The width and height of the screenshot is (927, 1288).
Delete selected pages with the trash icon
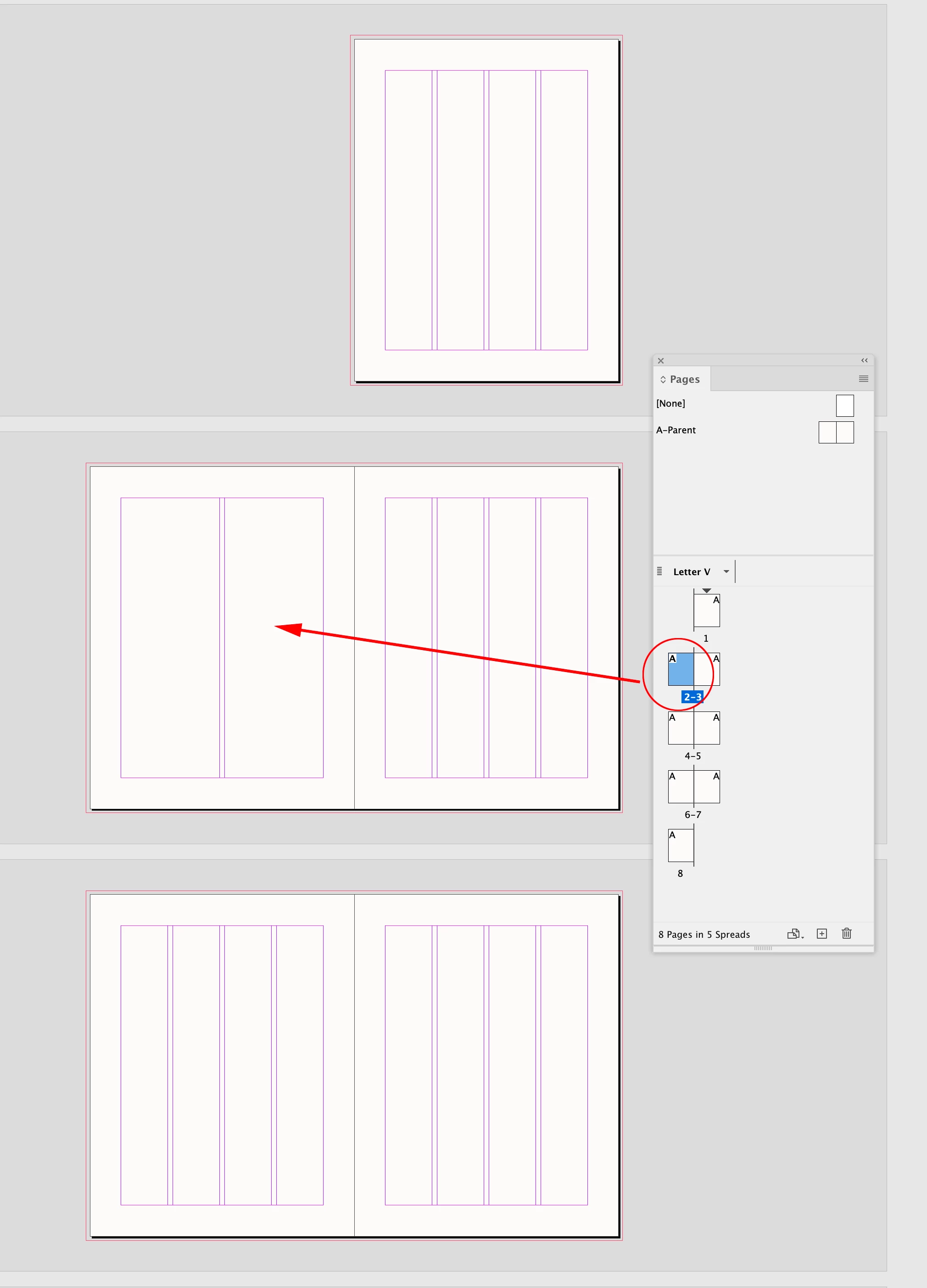[846, 933]
